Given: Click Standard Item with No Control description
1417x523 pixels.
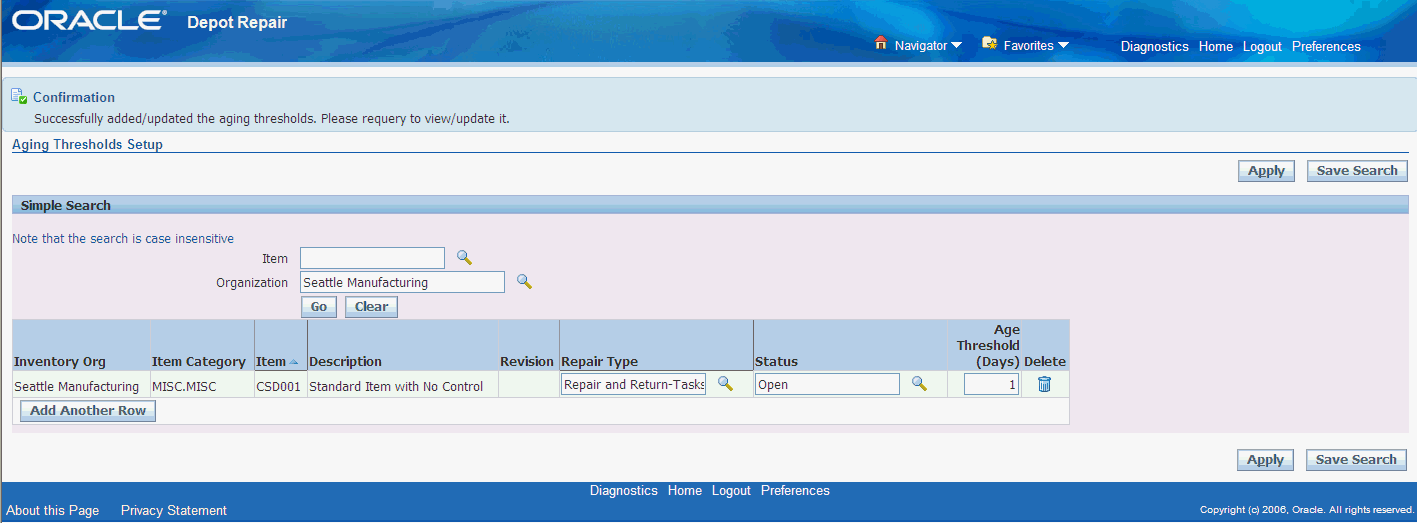Looking at the screenshot, I should (x=396, y=386).
